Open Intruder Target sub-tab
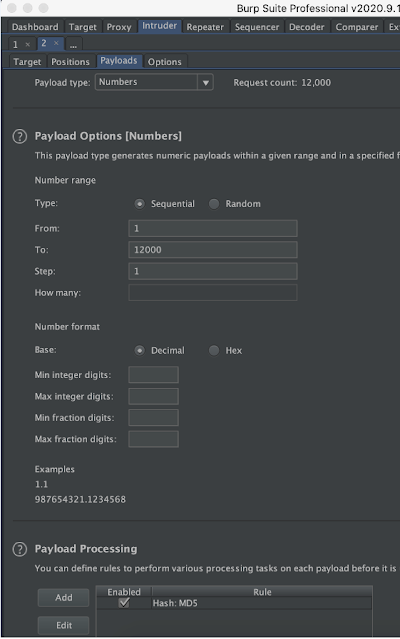The image size is (400, 639). [x=27, y=62]
